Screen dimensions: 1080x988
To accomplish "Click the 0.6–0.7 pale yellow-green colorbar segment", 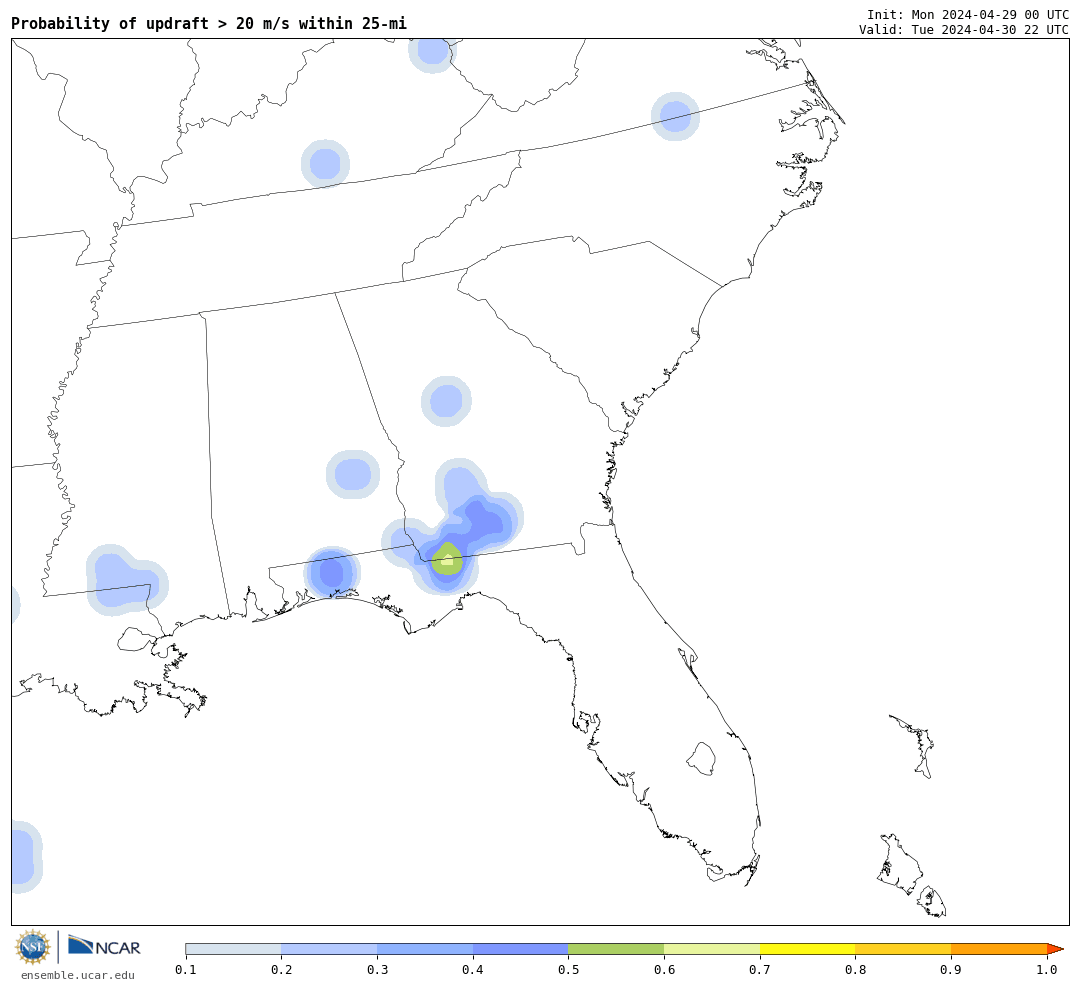I will pyautogui.click(x=712, y=949).
